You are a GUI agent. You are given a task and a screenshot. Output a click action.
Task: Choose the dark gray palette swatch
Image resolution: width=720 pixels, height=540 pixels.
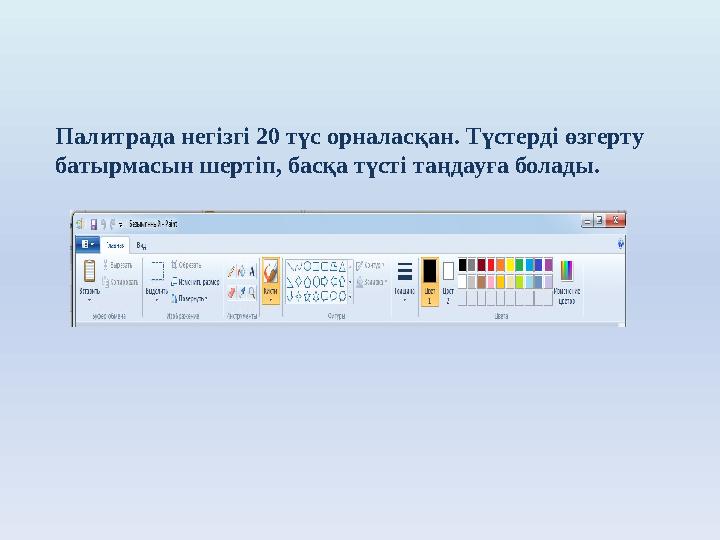click(x=472, y=265)
